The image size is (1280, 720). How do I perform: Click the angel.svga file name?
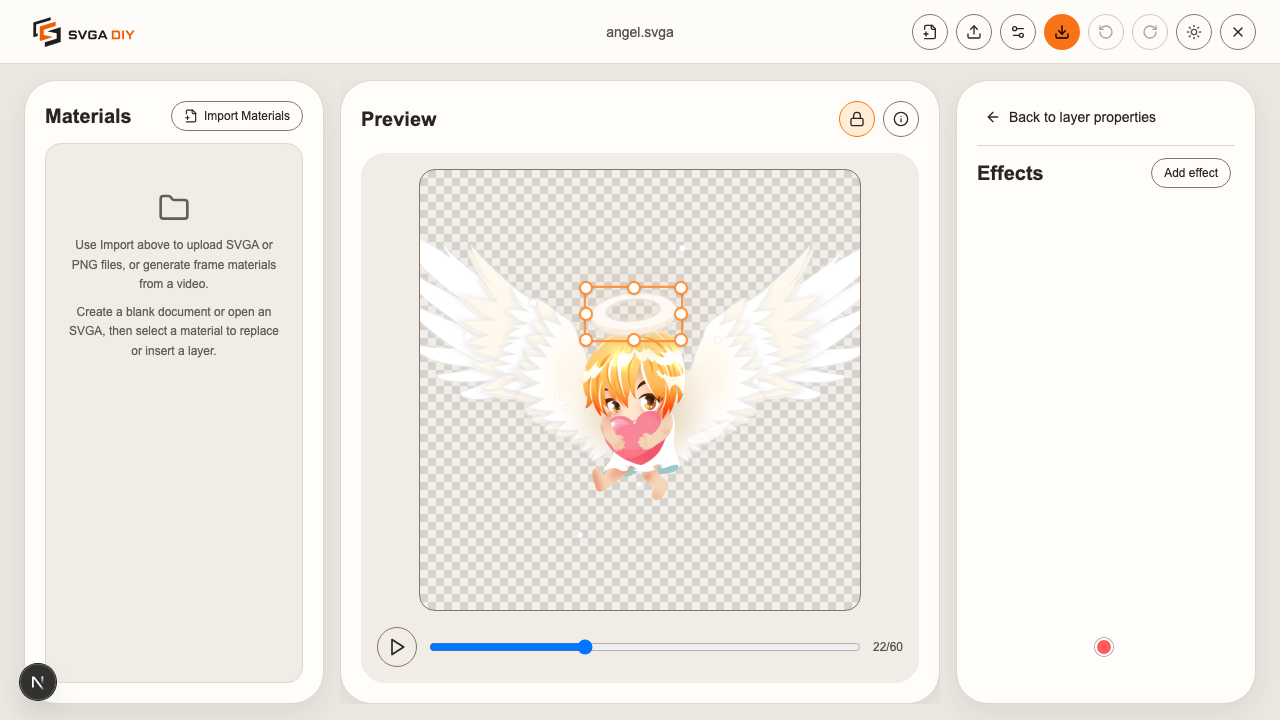pos(640,32)
